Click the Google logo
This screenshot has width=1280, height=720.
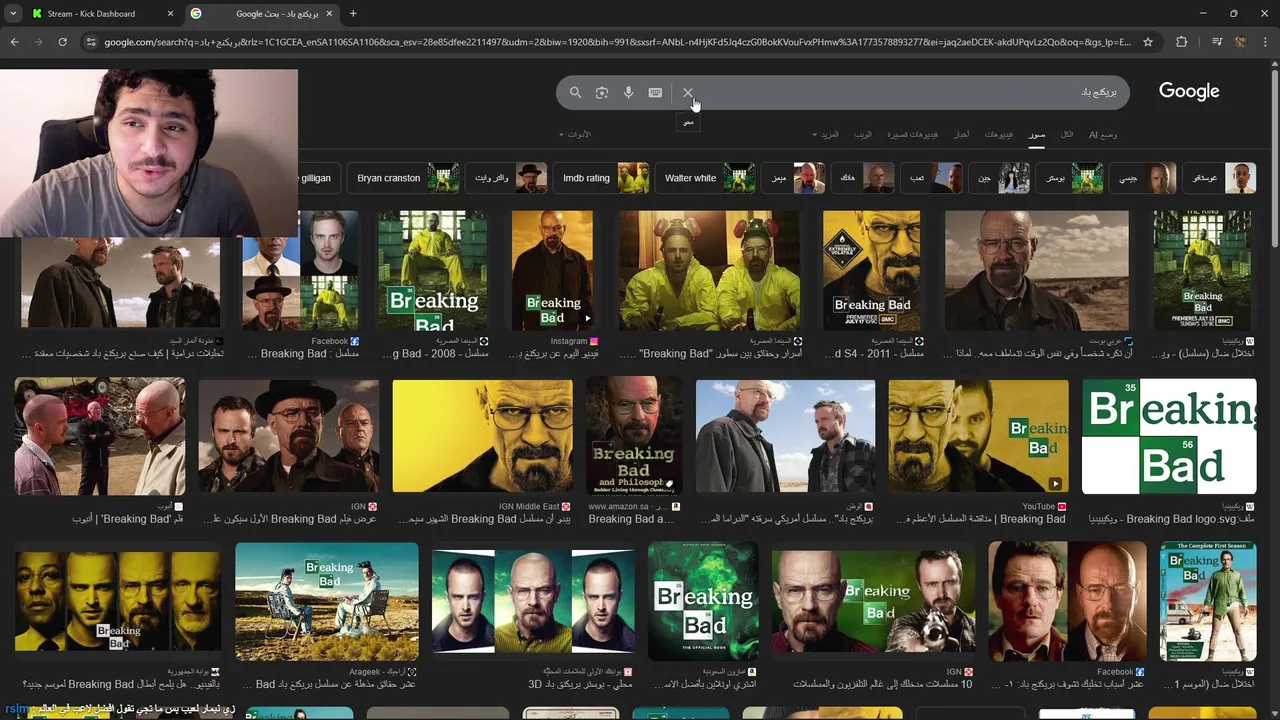[x=1189, y=91]
